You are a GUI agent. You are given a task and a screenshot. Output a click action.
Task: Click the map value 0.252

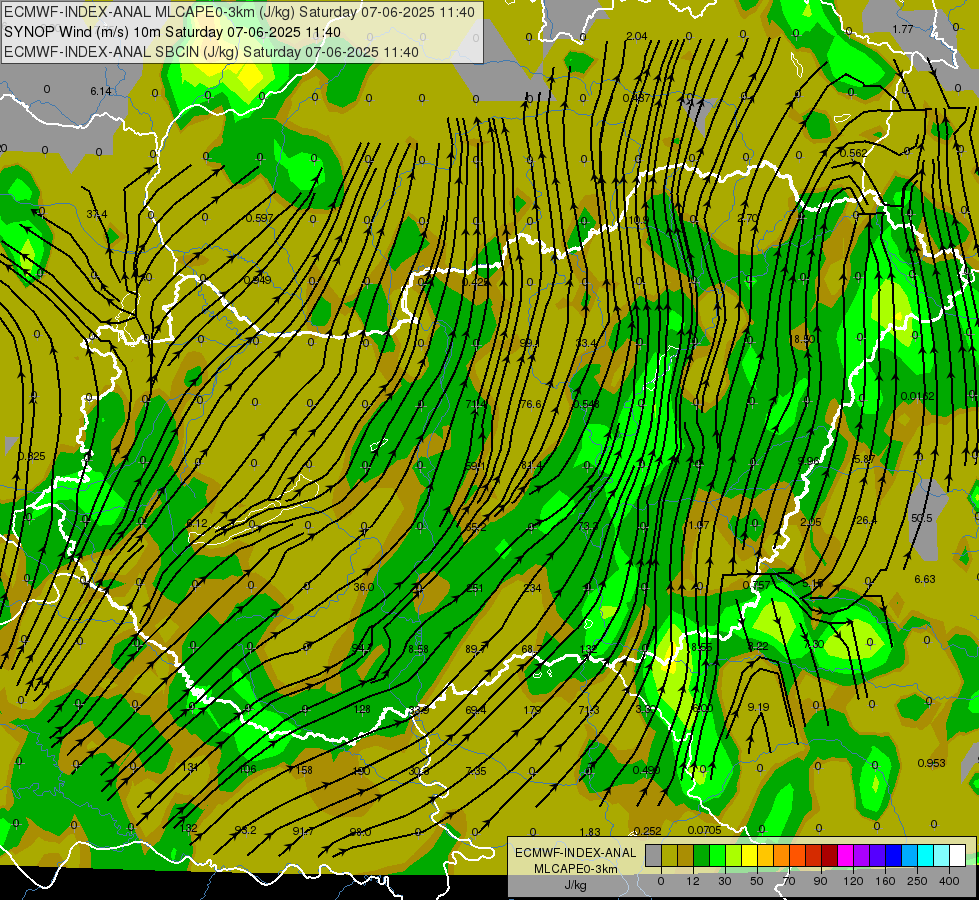point(647,831)
